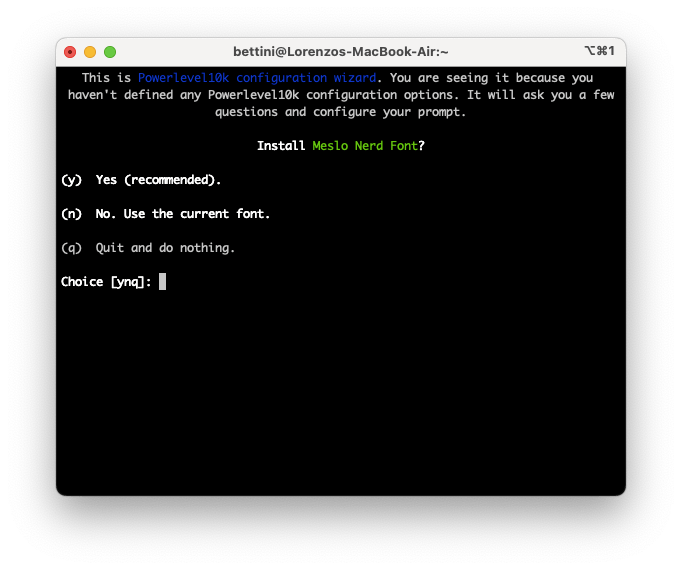Click the line questions and configure your prompt.
The image size is (682, 570).
pyautogui.click(x=341, y=112)
